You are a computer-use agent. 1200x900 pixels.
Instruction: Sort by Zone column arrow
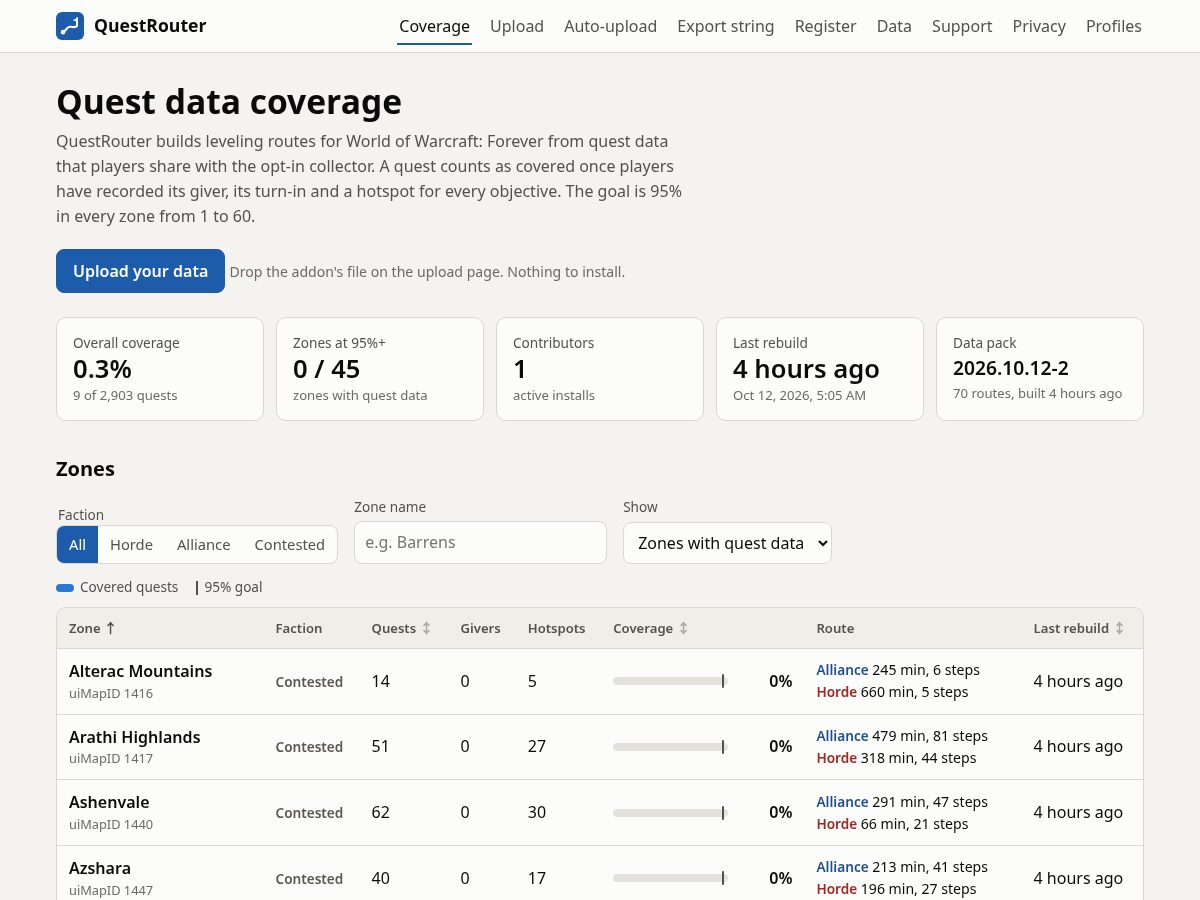coord(110,628)
